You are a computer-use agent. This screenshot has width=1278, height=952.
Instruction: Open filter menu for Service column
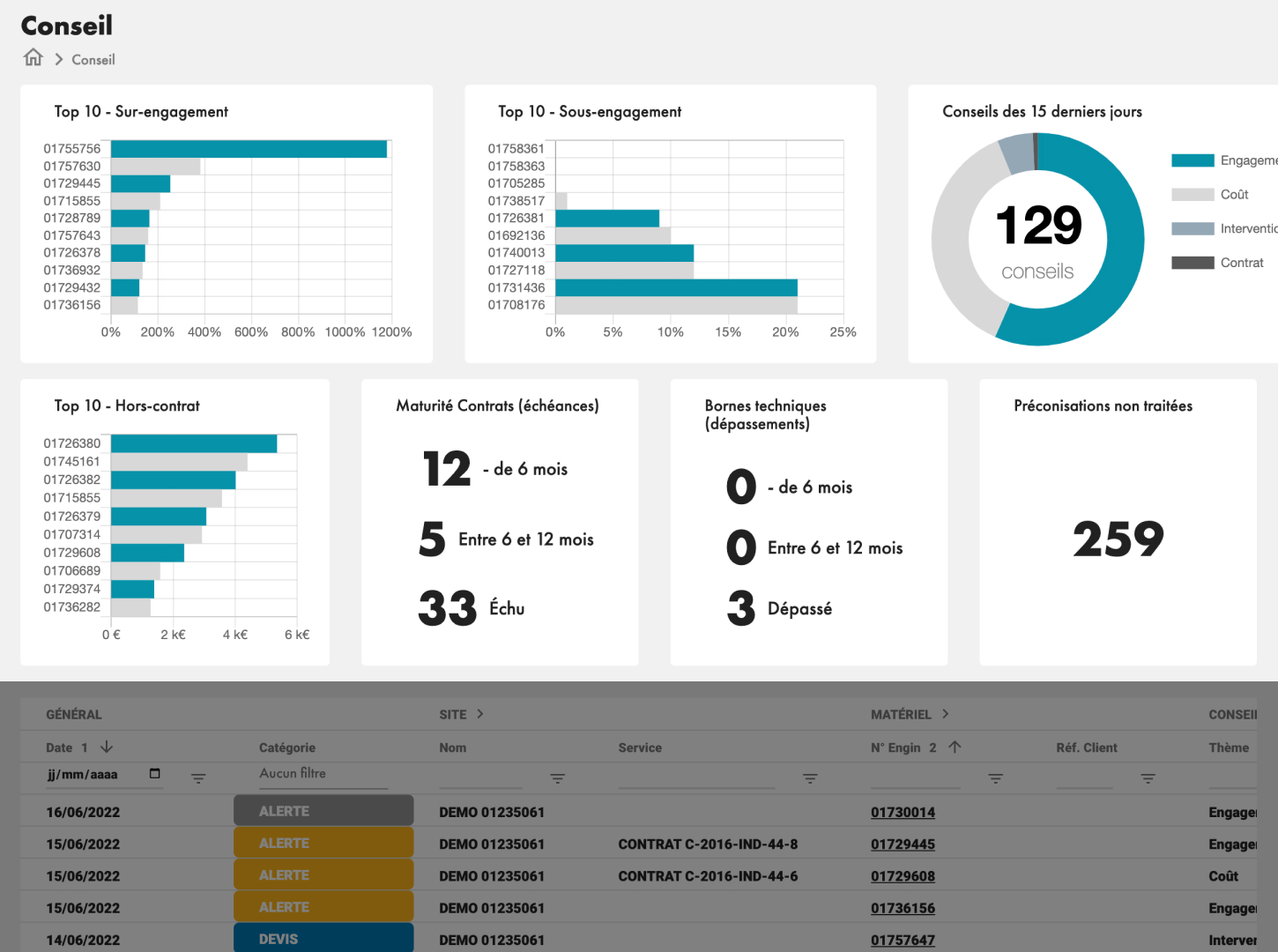(x=810, y=778)
